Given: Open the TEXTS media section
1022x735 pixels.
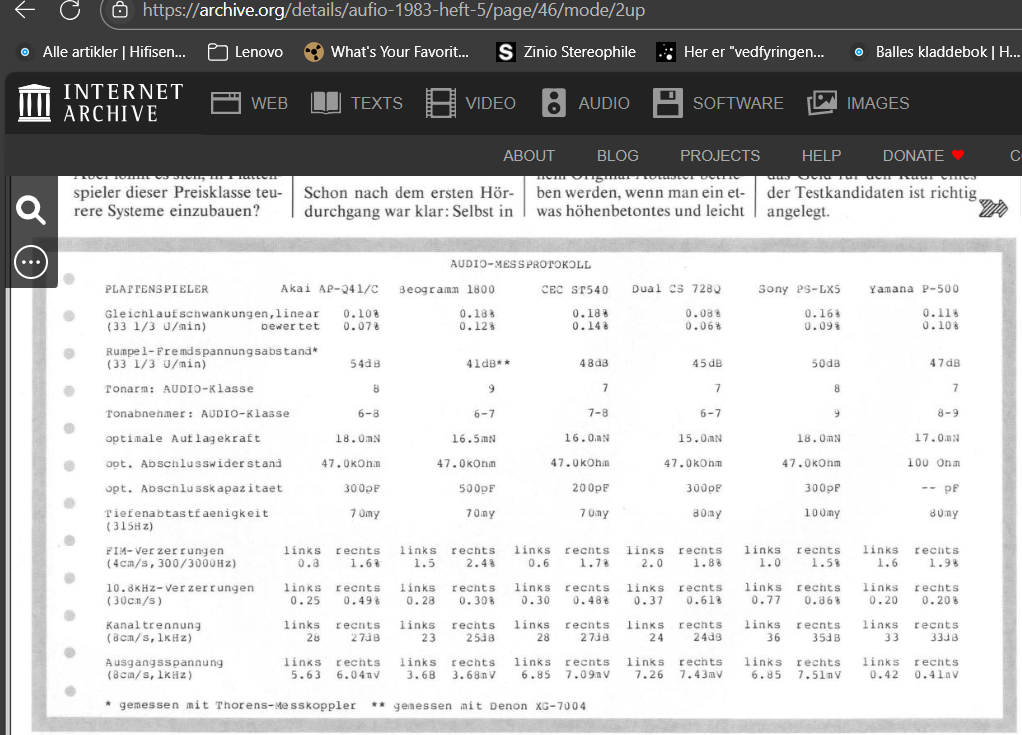Looking at the screenshot, I should tap(357, 103).
